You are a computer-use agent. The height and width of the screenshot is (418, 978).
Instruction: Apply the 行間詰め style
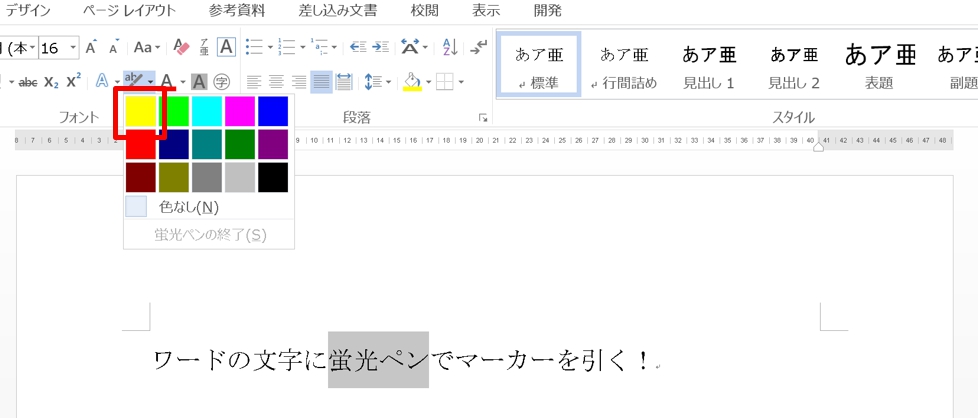(624, 64)
